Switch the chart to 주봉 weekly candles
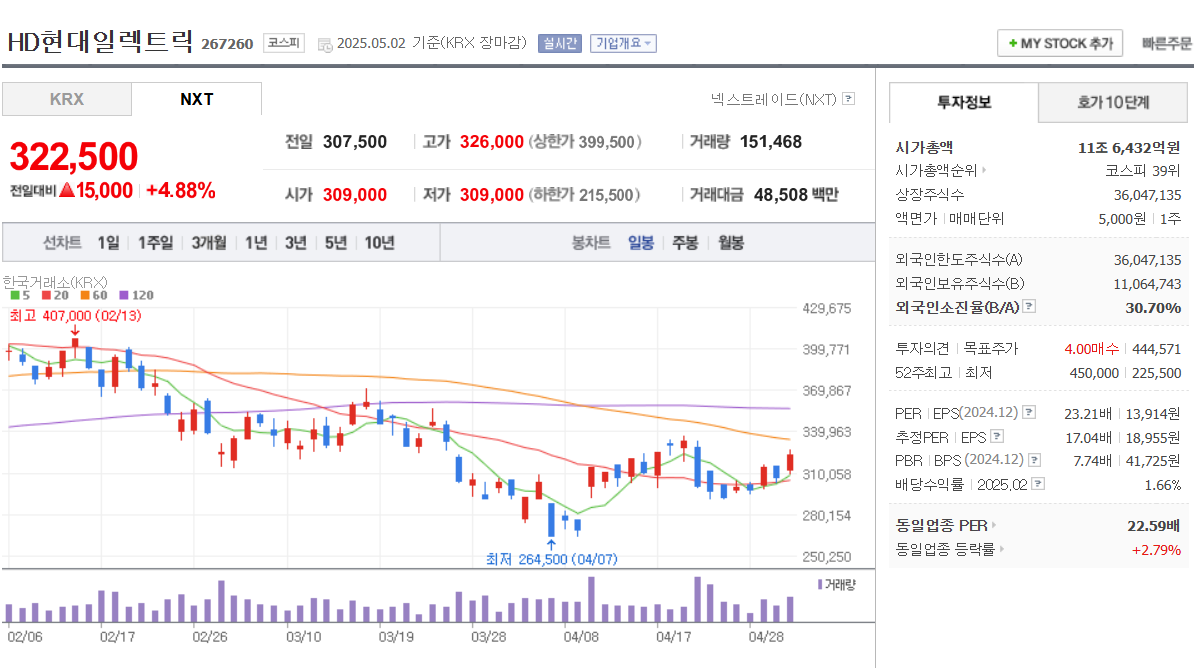This screenshot has width=1194, height=668. pos(688,243)
